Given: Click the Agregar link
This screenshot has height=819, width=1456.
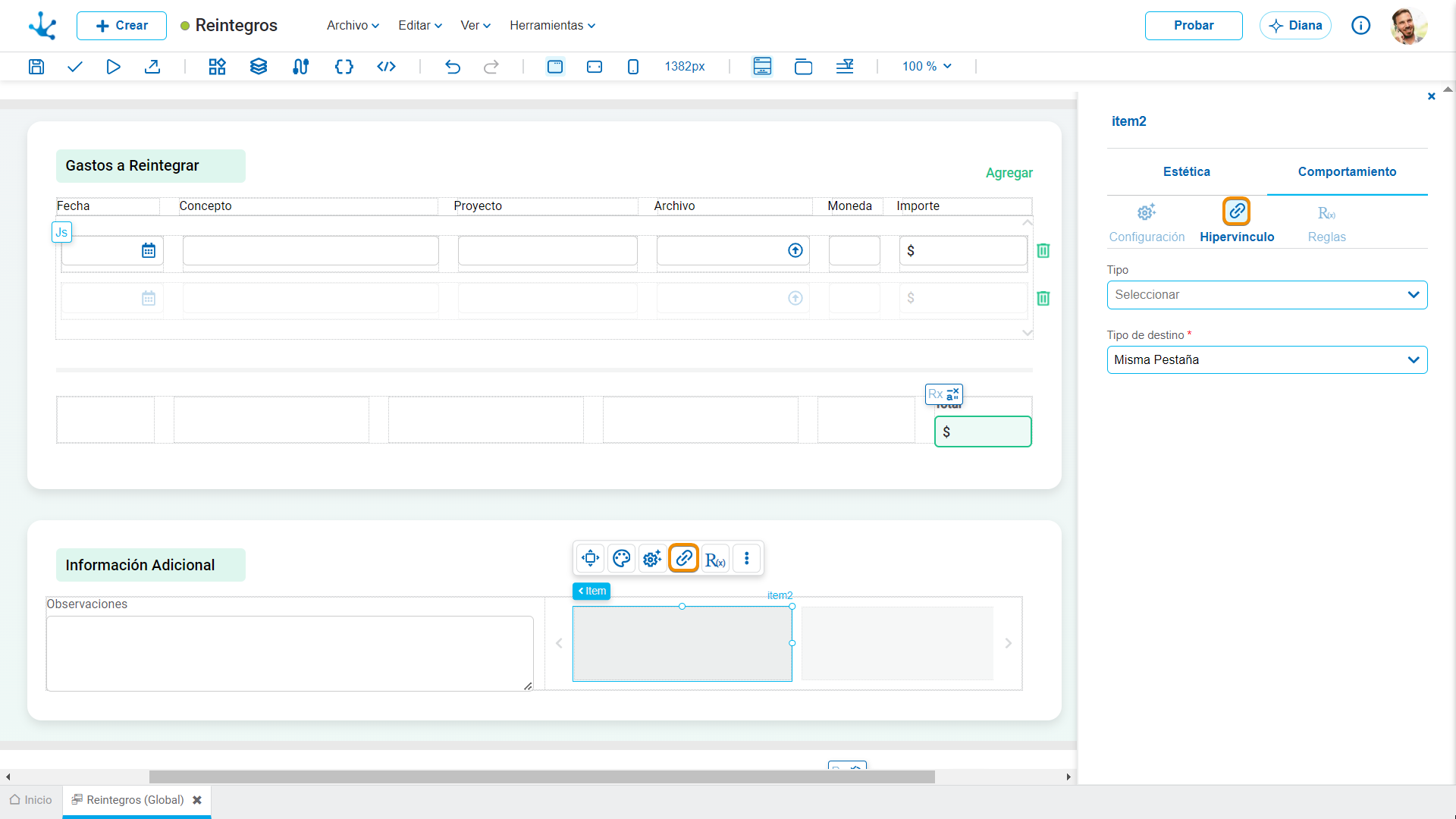Looking at the screenshot, I should coord(1009,173).
